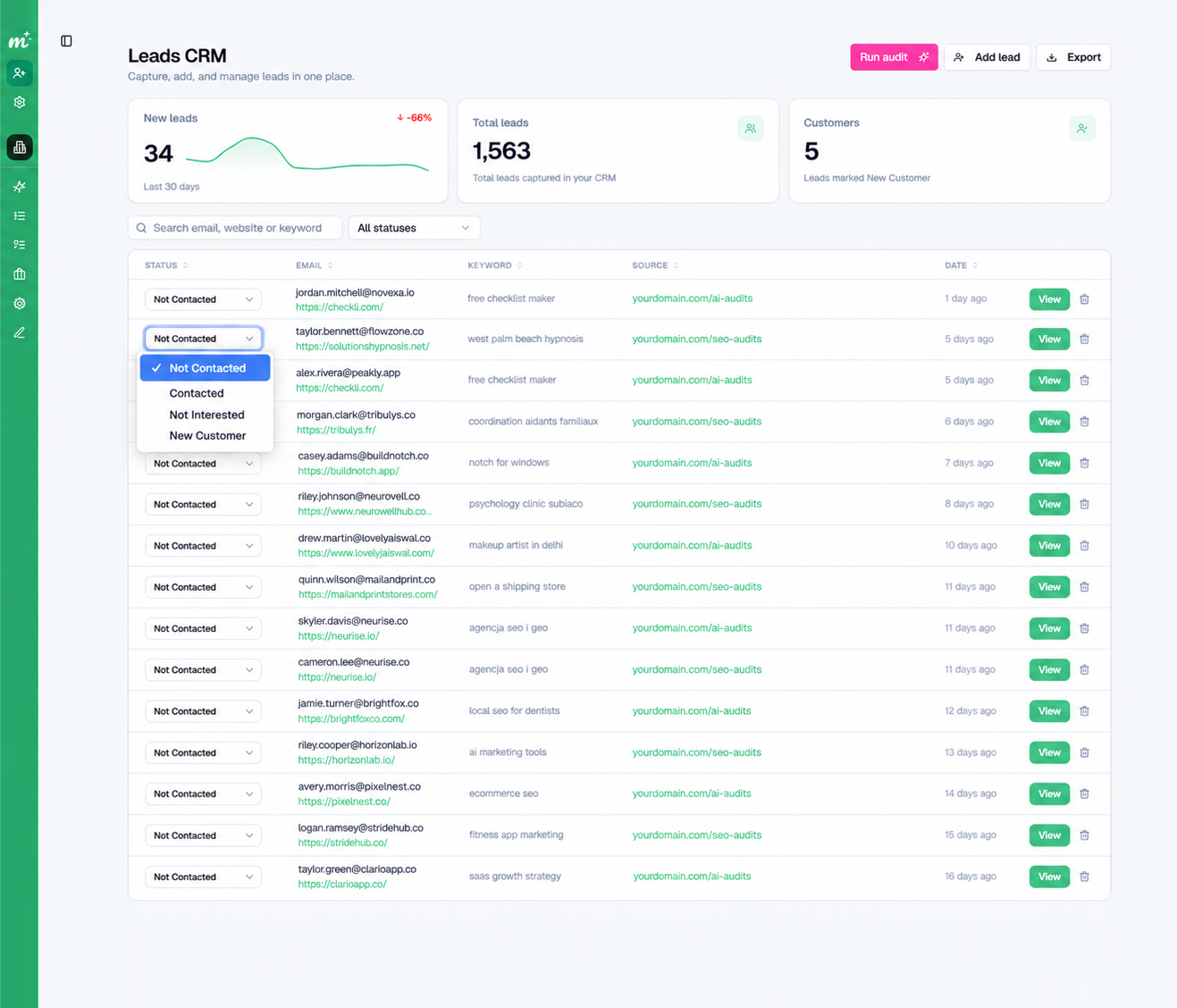Screen dimensions: 1177x1008
Task: Open status dropdown for logan.ramsey@stridehub.co
Action: click(203, 836)
